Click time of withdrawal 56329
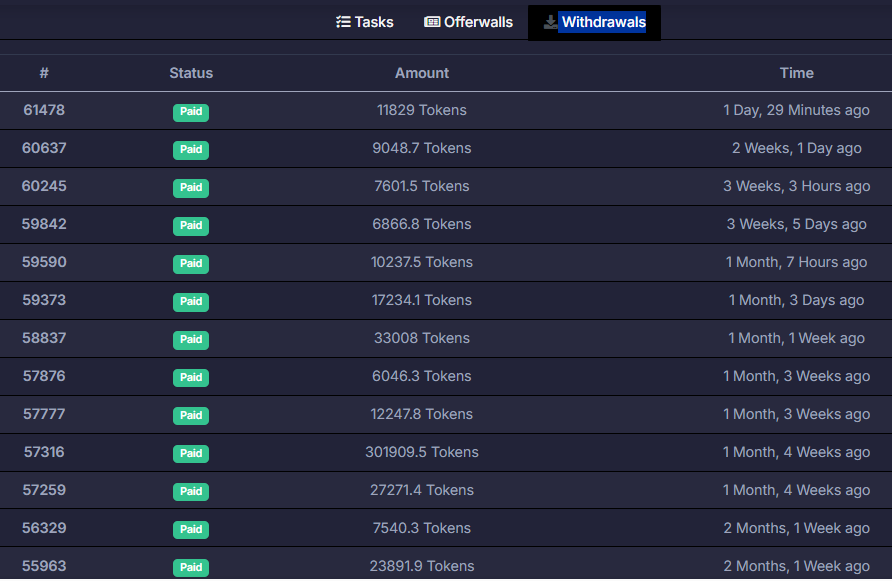Viewport: 892px width, 581px height. 796,528
